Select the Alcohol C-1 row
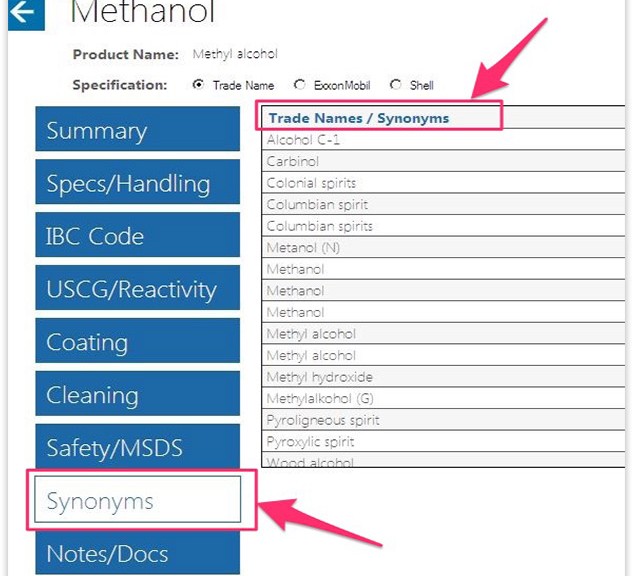This screenshot has width=635, height=576. coord(443,140)
